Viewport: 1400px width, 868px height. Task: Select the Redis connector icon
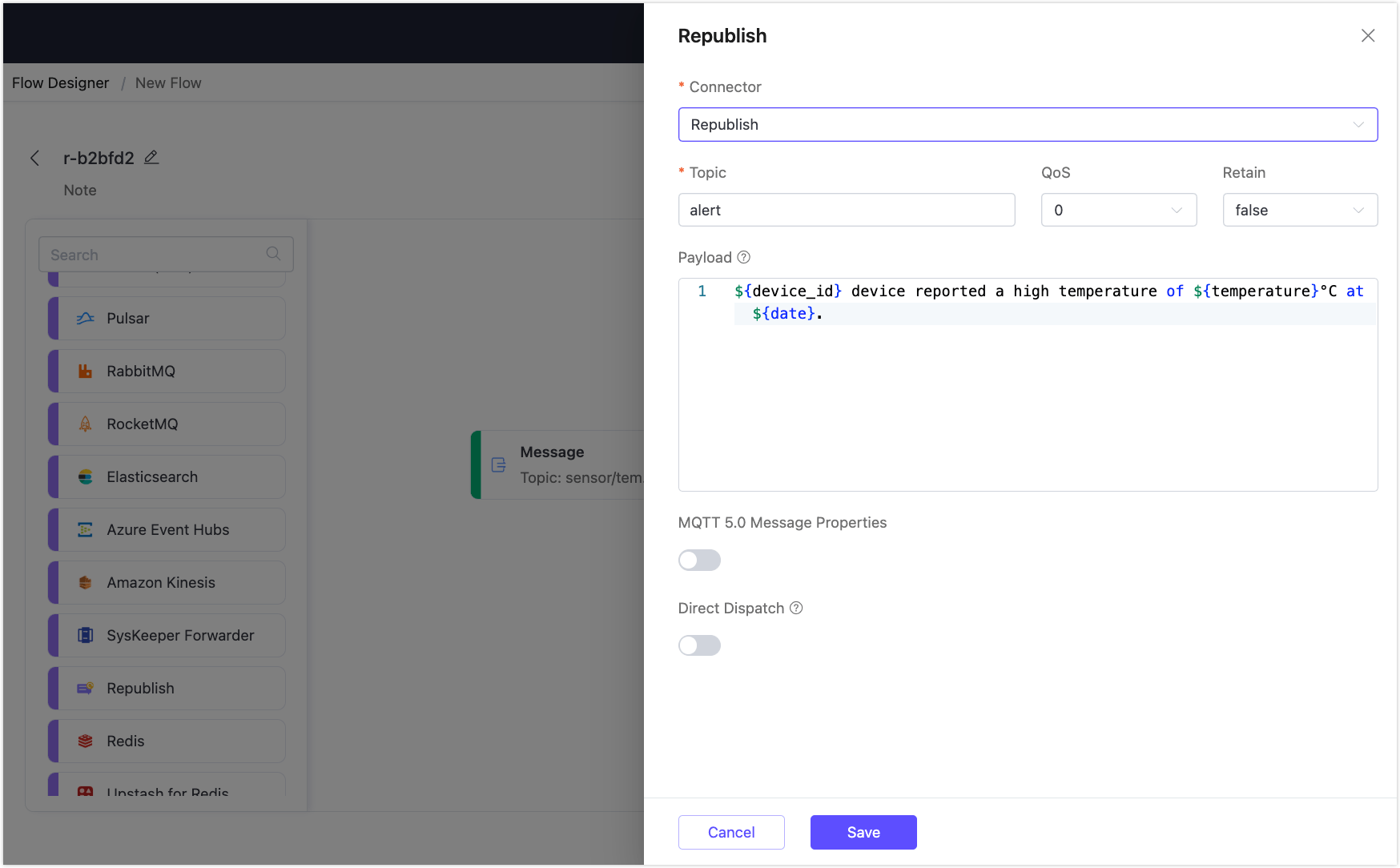pos(86,741)
